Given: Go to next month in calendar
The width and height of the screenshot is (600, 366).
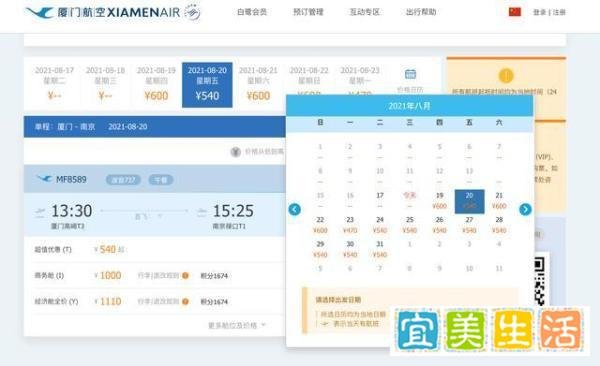Looking at the screenshot, I should tap(525, 209).
